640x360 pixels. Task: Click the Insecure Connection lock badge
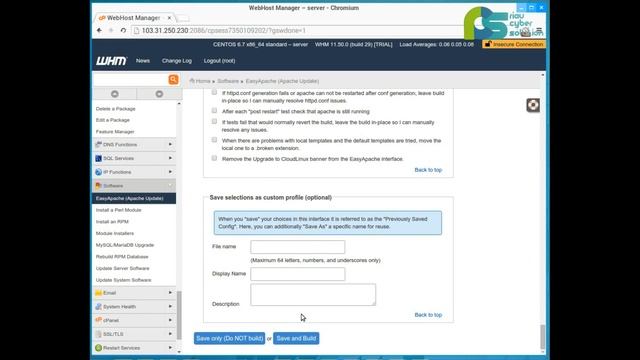(x=513, y=44)
